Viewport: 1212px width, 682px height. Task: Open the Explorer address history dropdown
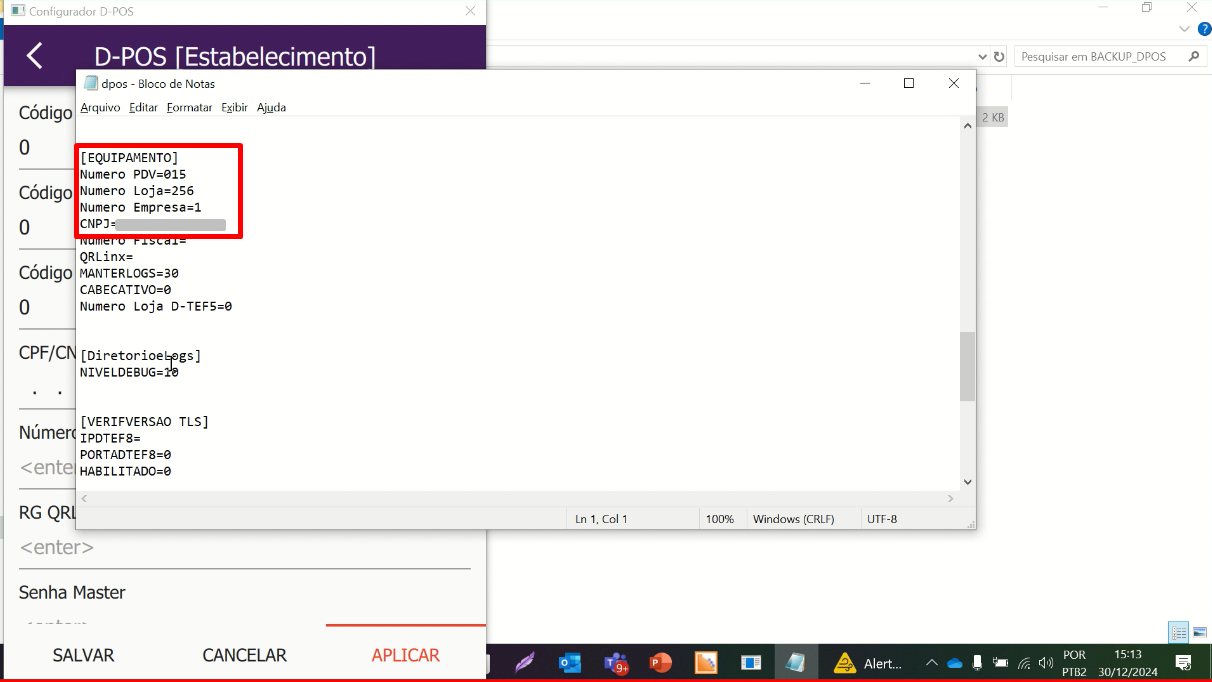[982, 57]
